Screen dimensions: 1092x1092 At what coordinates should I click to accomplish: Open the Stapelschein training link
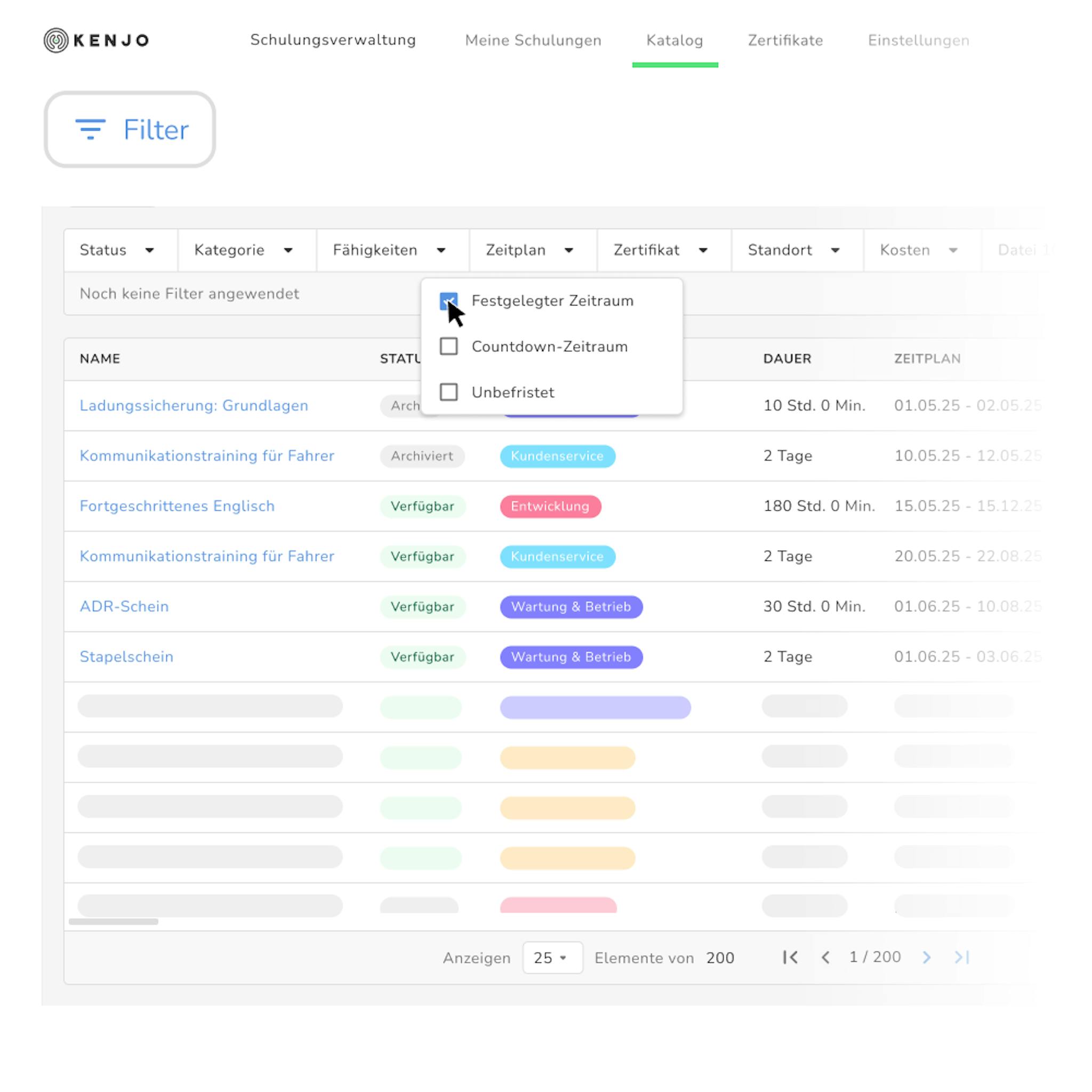(x=126, y=657)
